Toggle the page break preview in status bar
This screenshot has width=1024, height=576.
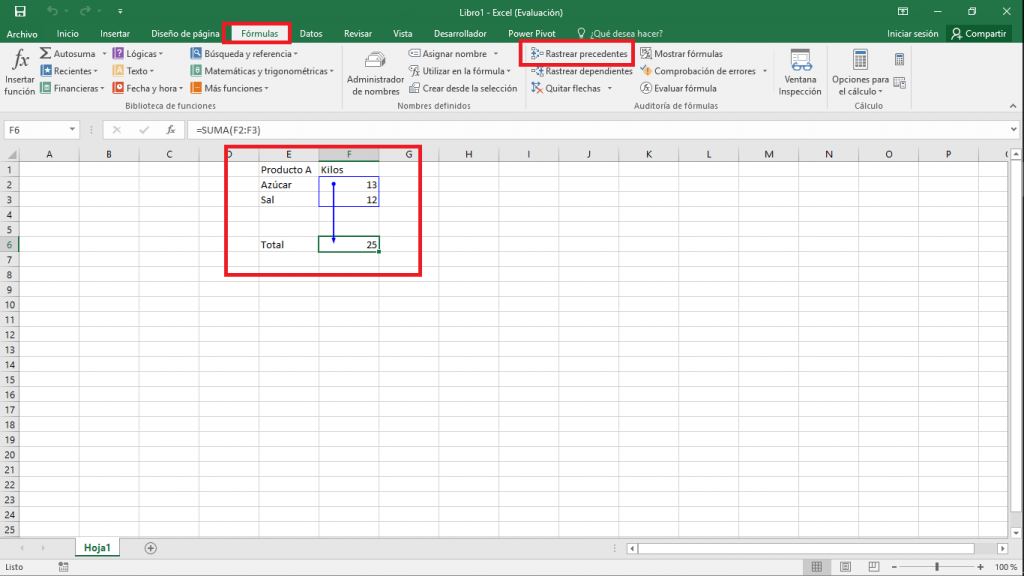tap(876, 566)
